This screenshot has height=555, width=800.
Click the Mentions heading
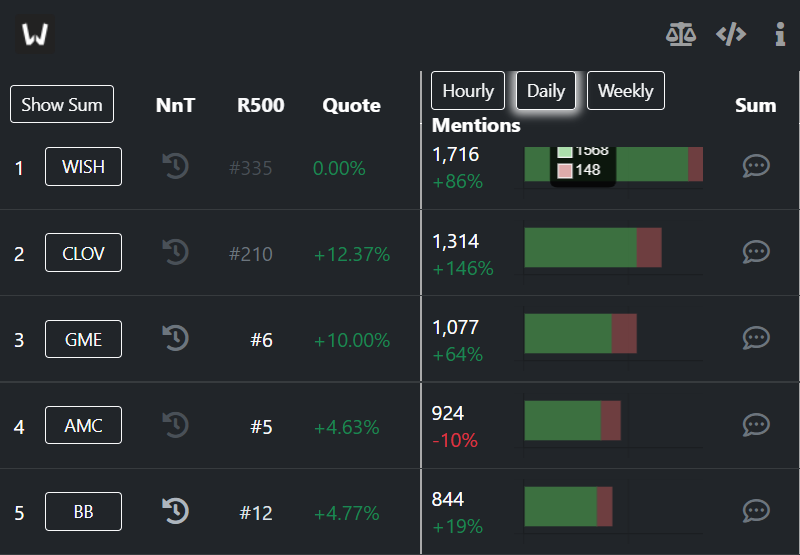tap(476, 125)
